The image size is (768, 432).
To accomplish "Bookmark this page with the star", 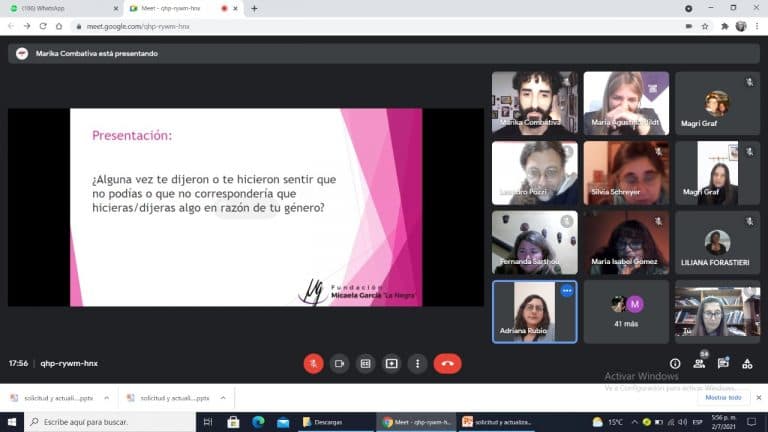I will [x=705, y=26].
